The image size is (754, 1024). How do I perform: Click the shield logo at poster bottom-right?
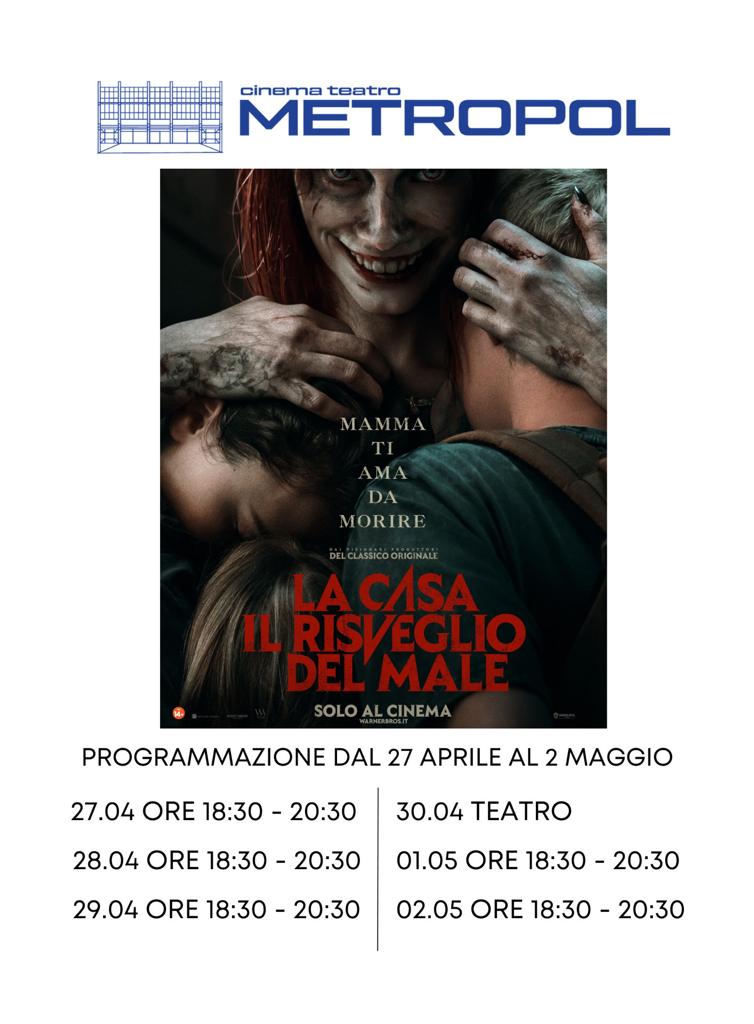click(565, 715)
